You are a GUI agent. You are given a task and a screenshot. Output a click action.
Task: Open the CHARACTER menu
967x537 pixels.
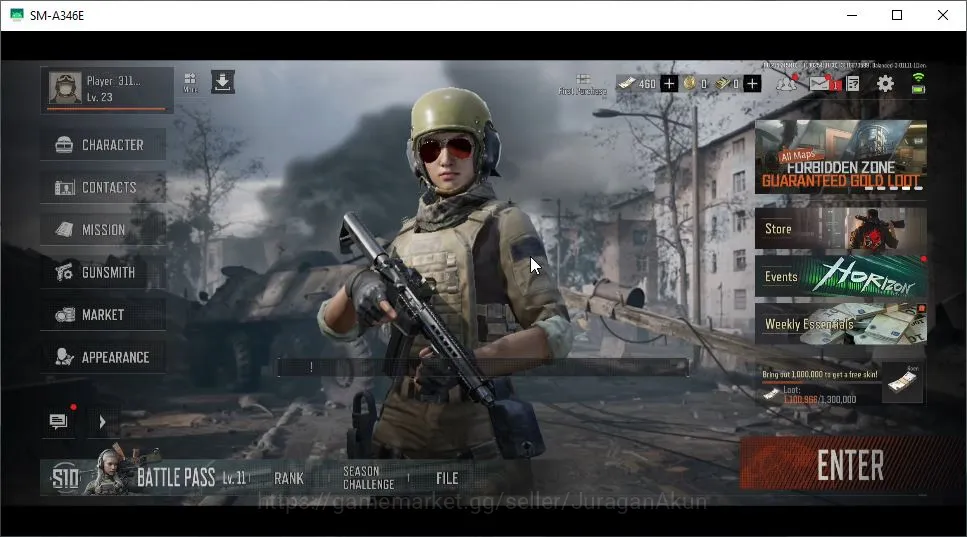(x=103, y=145)
